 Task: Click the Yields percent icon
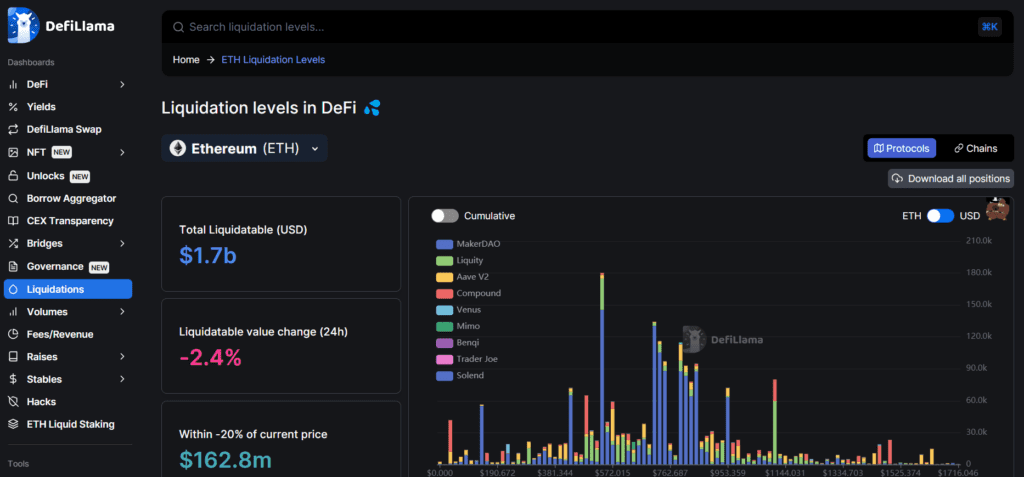coord(12,107)
